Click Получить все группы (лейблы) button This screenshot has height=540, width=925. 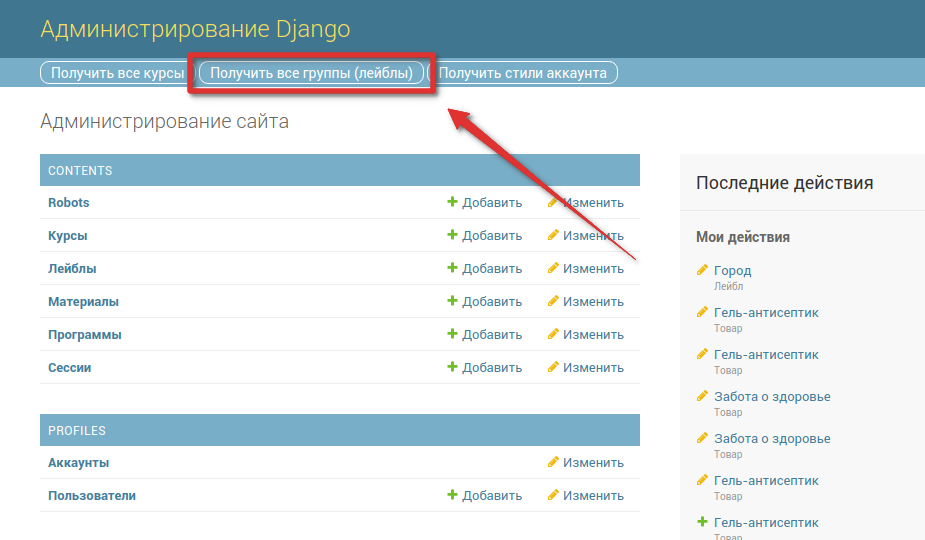coord(311,73)
